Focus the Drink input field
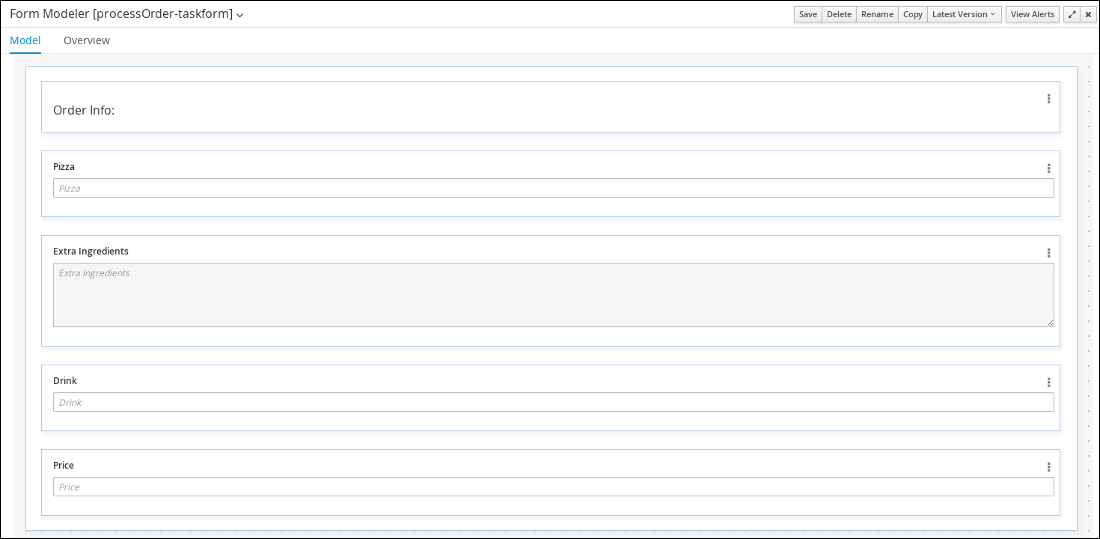The image size is (1100, 539). (x=554, y=402)
